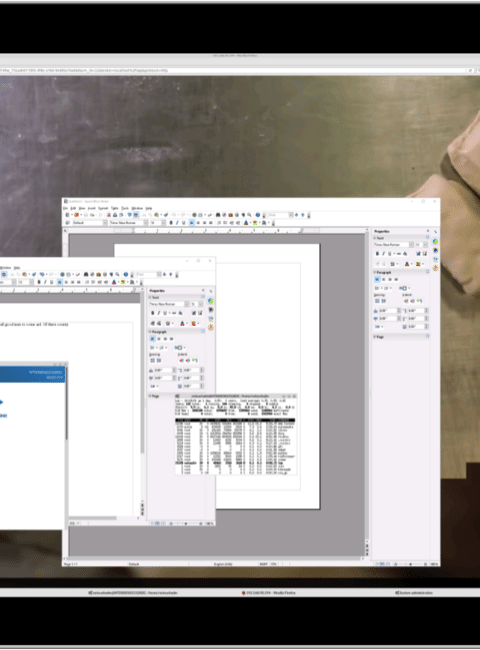Open paragraph style dropdown showing Default in back Writer
The width and height of the screenshot is (480, 650).
coord(105,223)
